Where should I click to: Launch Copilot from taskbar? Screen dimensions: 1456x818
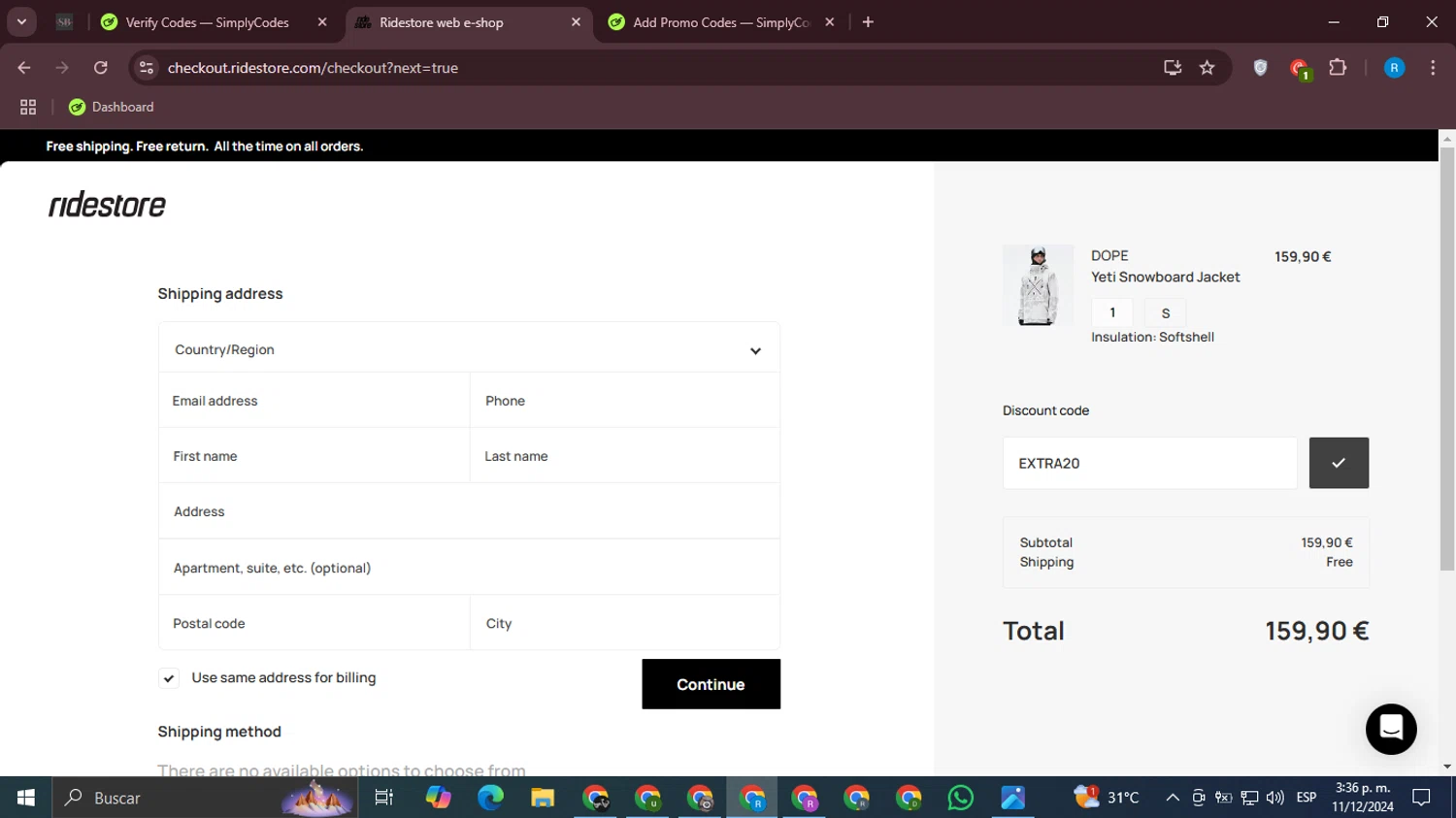[x=439, y=798]
